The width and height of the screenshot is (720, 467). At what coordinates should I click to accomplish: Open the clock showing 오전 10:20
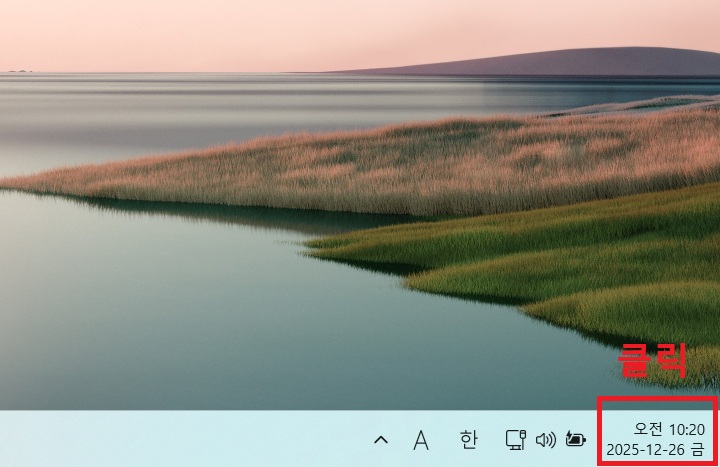tap(669, 429)
